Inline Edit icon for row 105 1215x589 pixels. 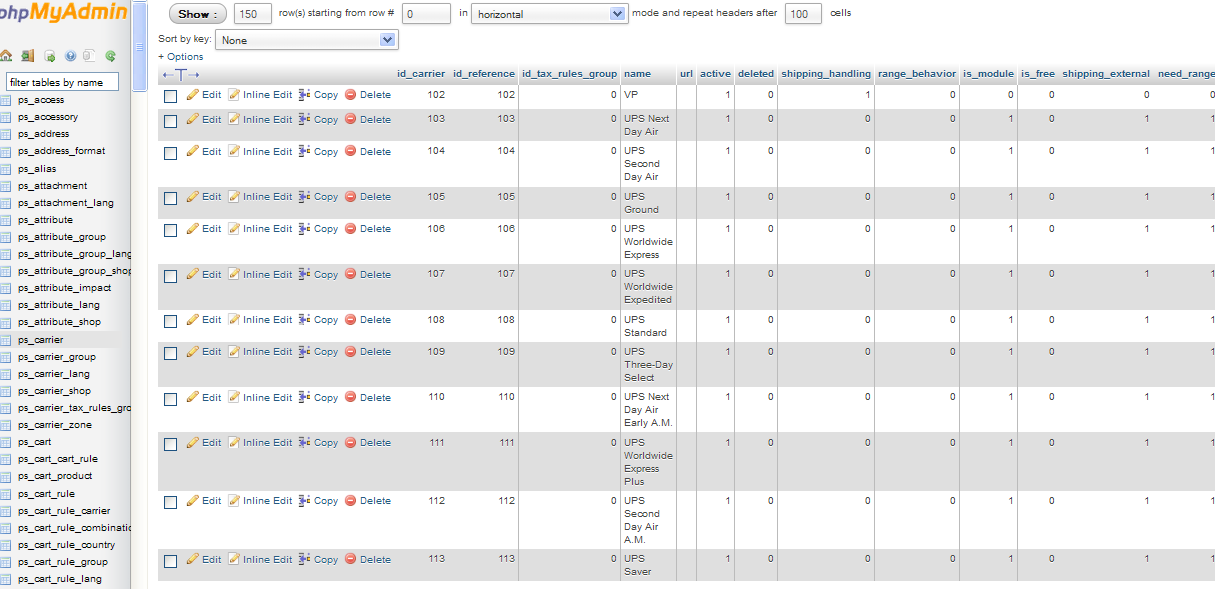point(234,197)
